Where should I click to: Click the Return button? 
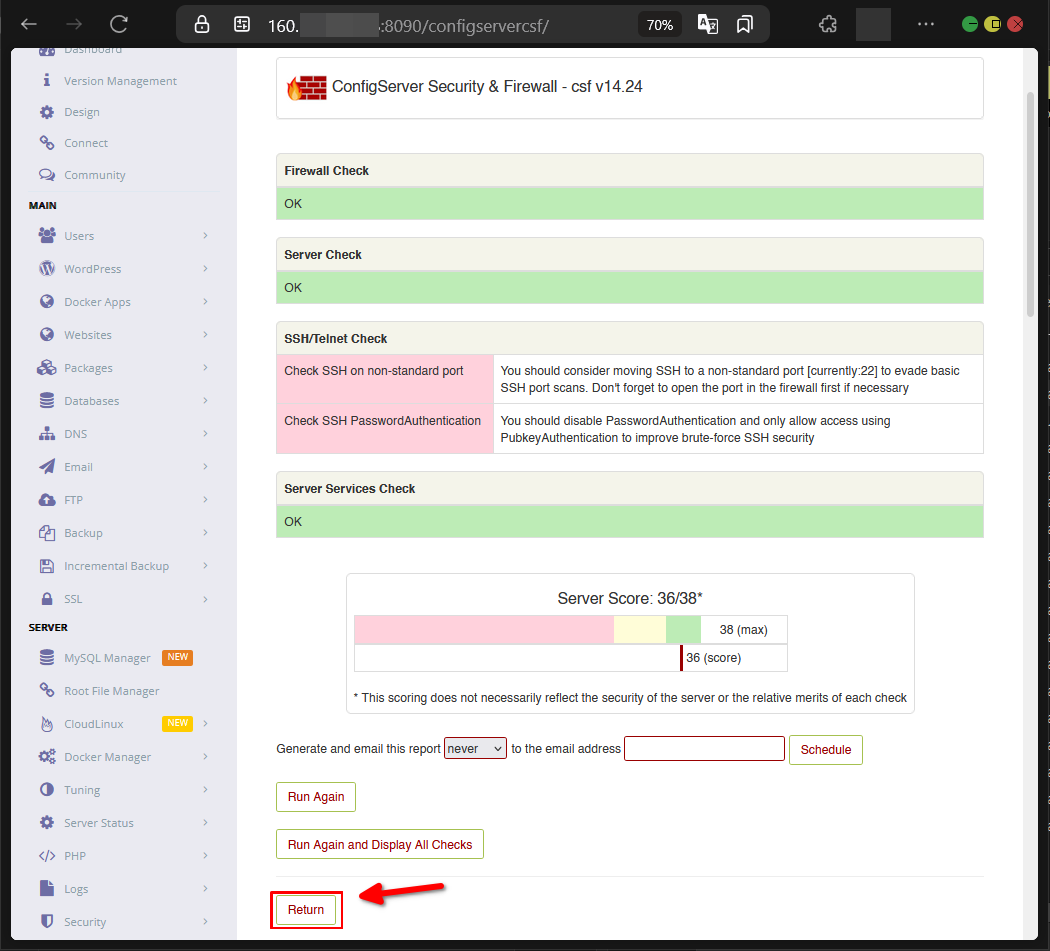coord(306,909)
